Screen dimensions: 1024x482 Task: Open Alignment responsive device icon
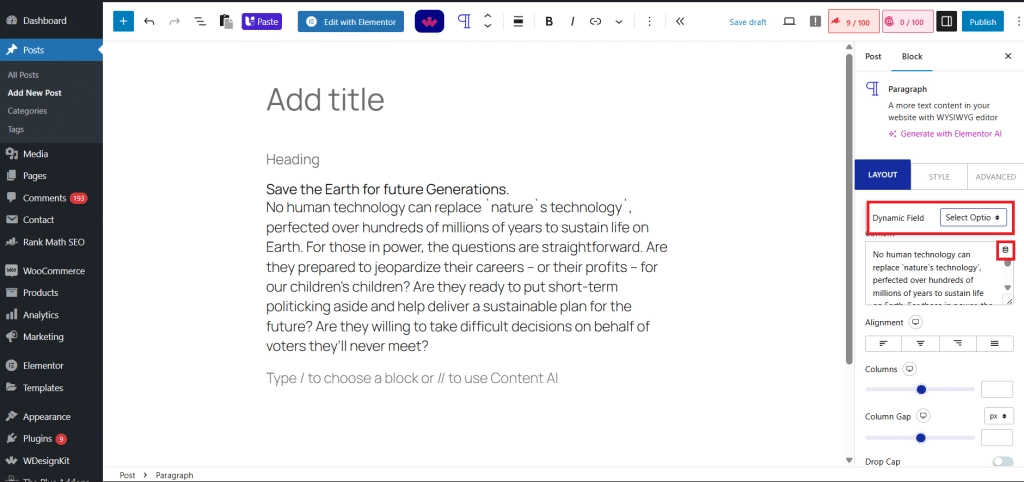coord(916,323)
